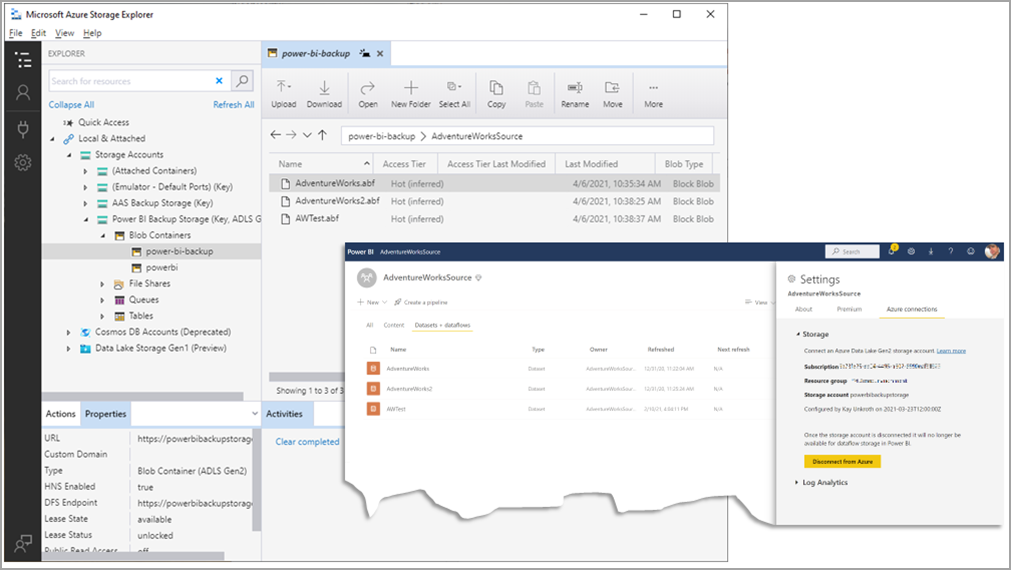Viewport: 1011px width, 570px height.
Task: Click the Copy toolbar icon
Action: (x=496, y=88)
